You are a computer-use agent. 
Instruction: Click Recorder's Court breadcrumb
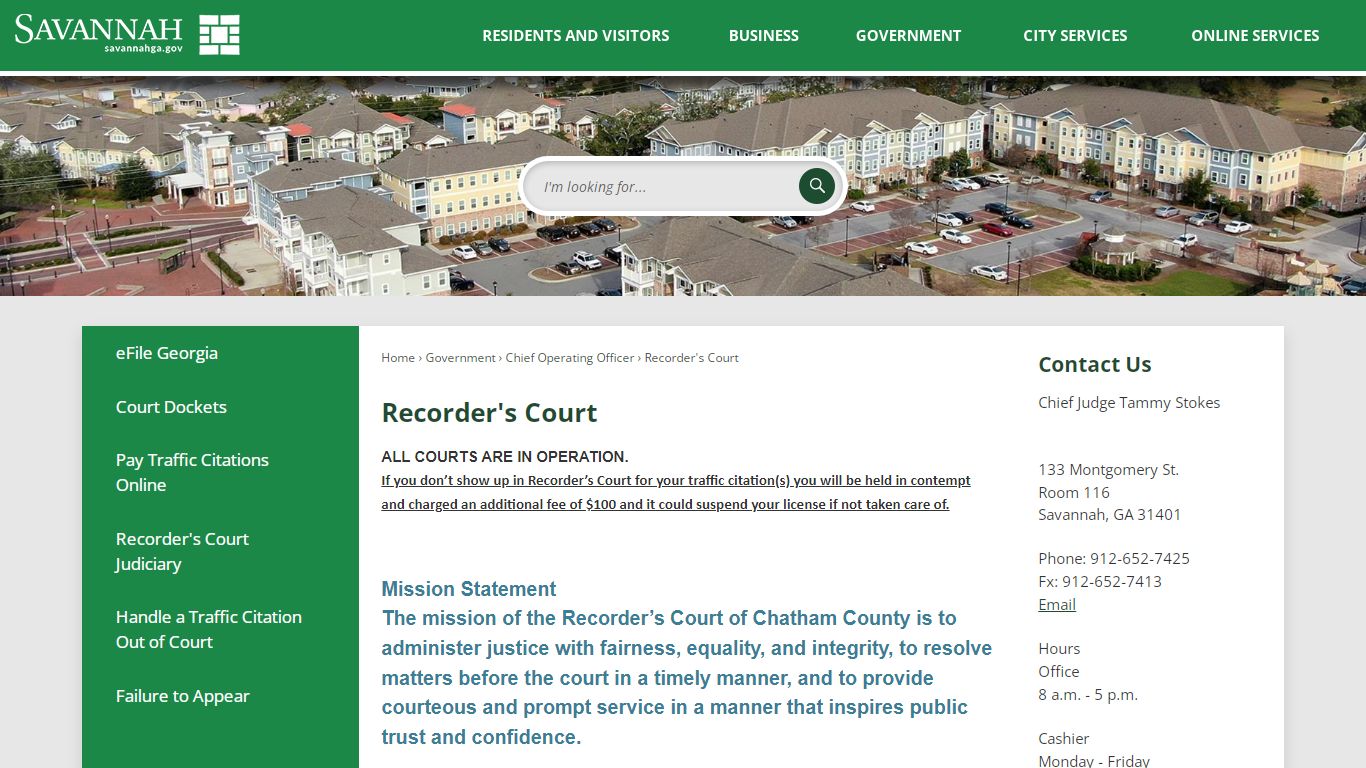pos(692,357)
